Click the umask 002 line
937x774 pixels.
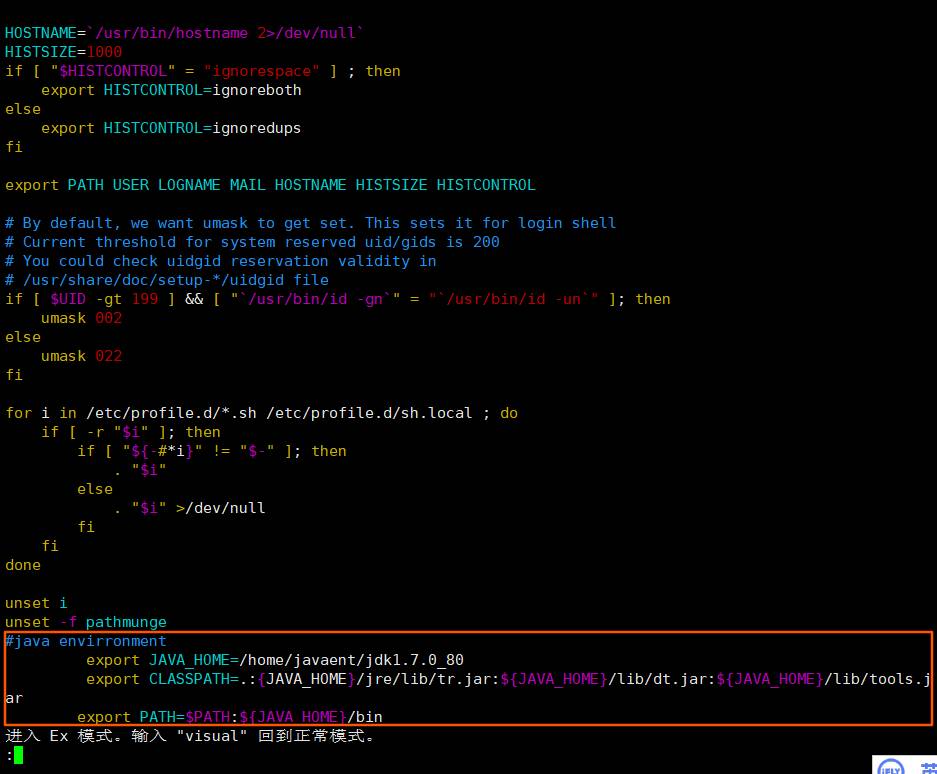pos(81,318)
